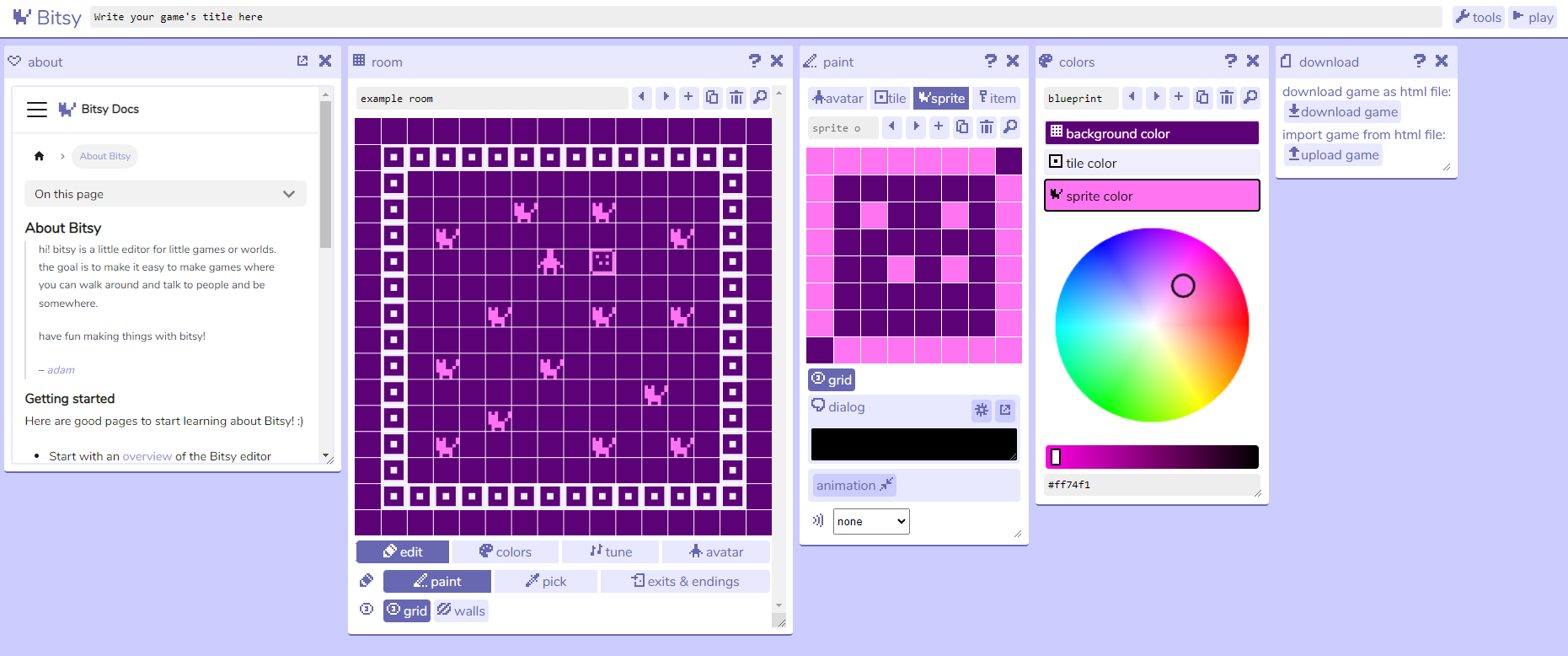
Task: Open the Bitsy Docs hamburger menu
Action: [37, 110]
